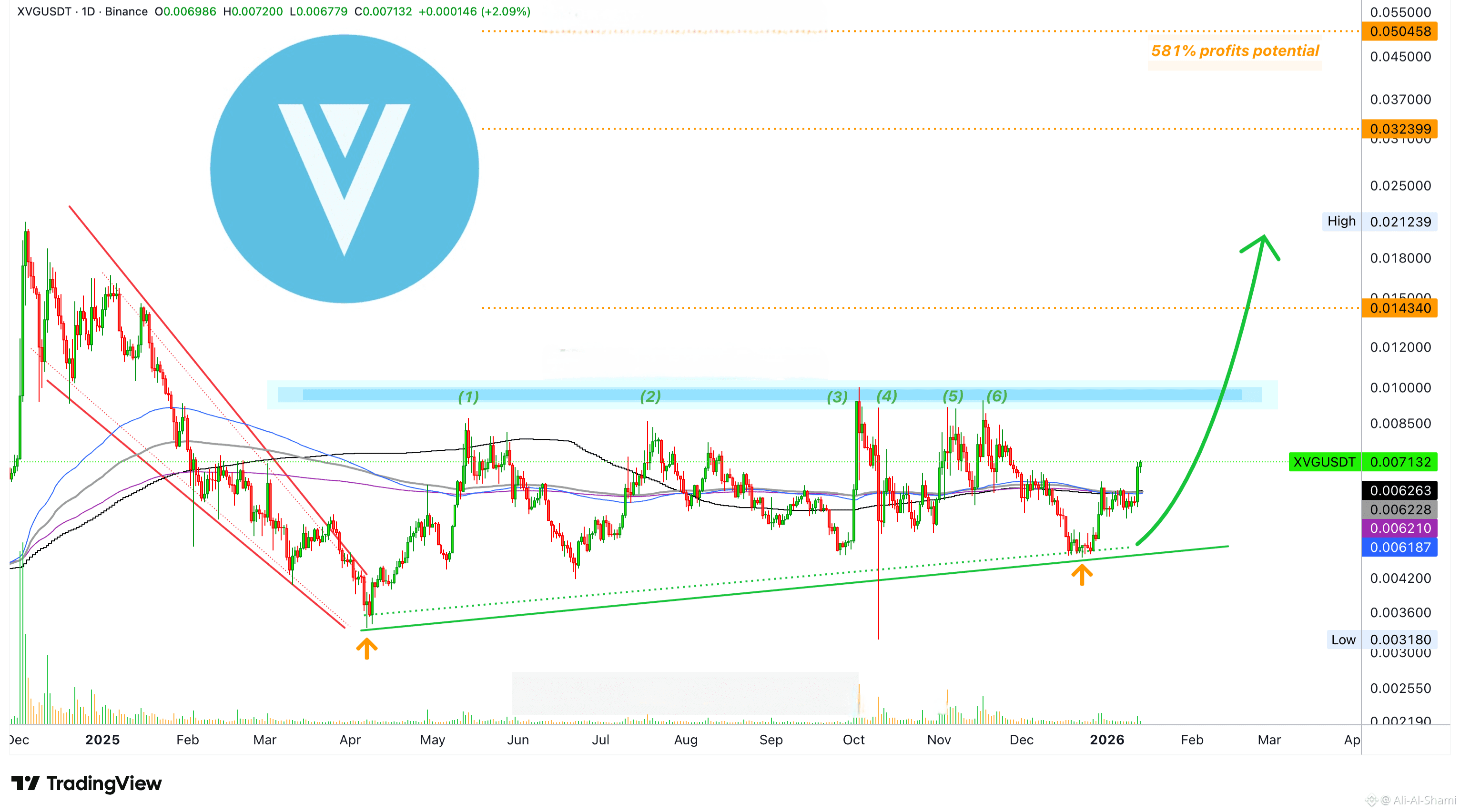Image resolution: width=1460 pixels, height=812 pixels.
Task: Click the black 0.006263 moving average label
Action: (1399, 490)
